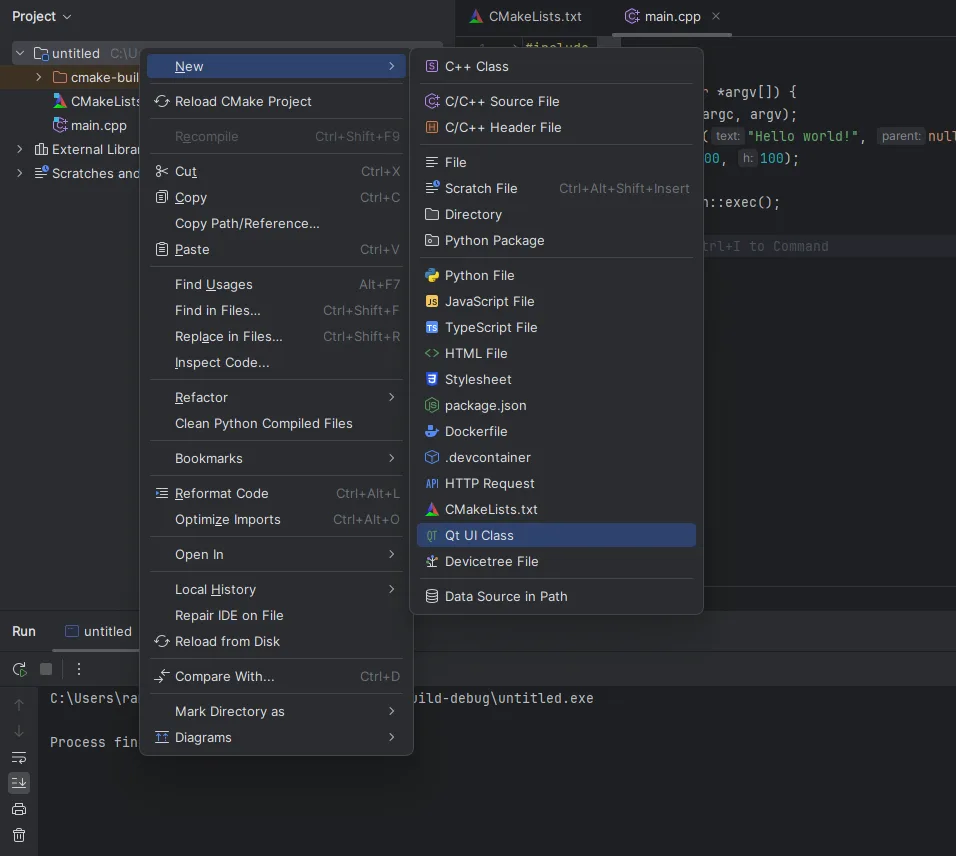Select Find Usages menu item
The width and height of the screenshot is (956, 856).
click(276, 285)
